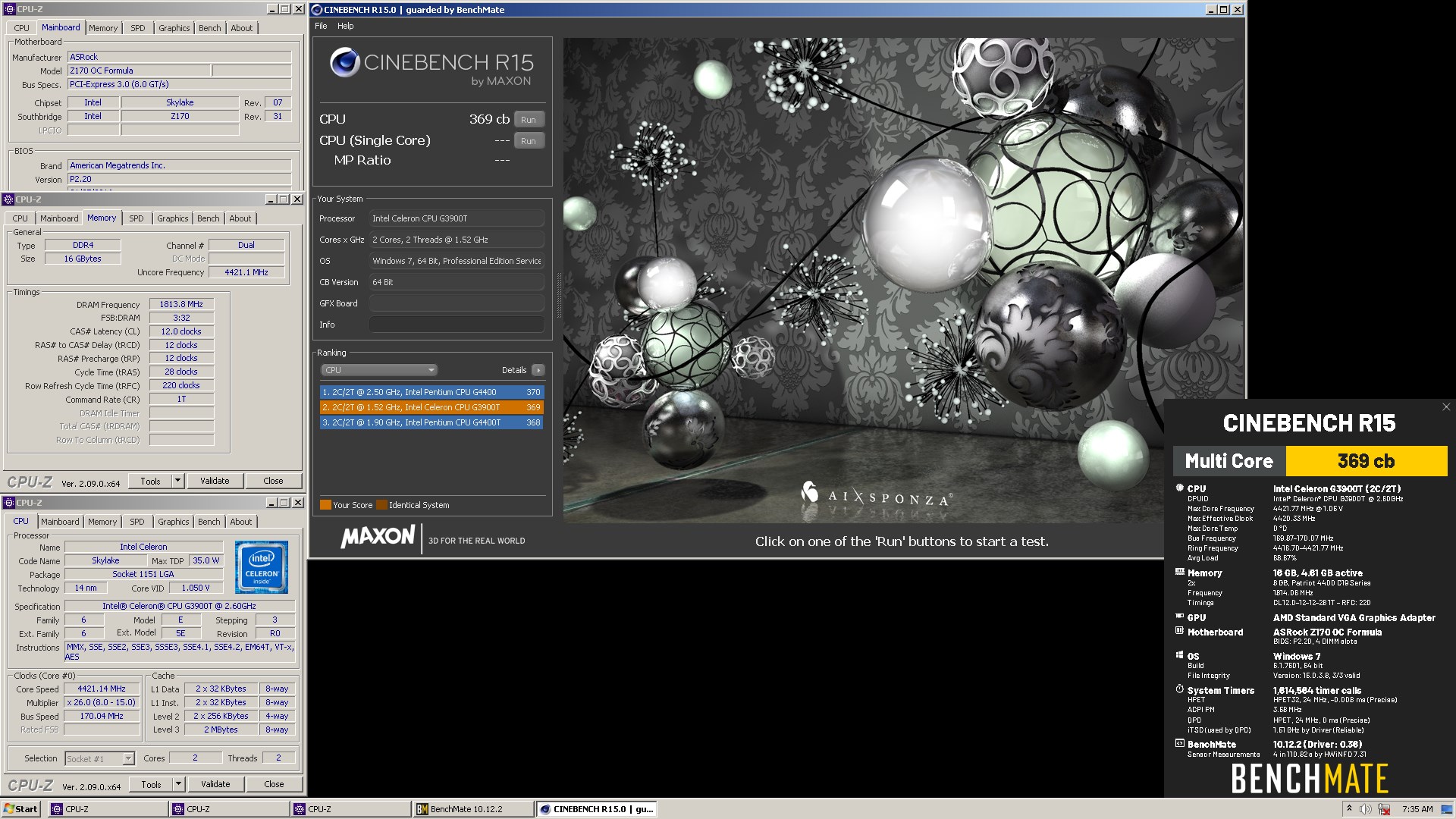Click the network icon in system tray
The width and height of the screenshot is (1456, 819).
point(1384,809)
